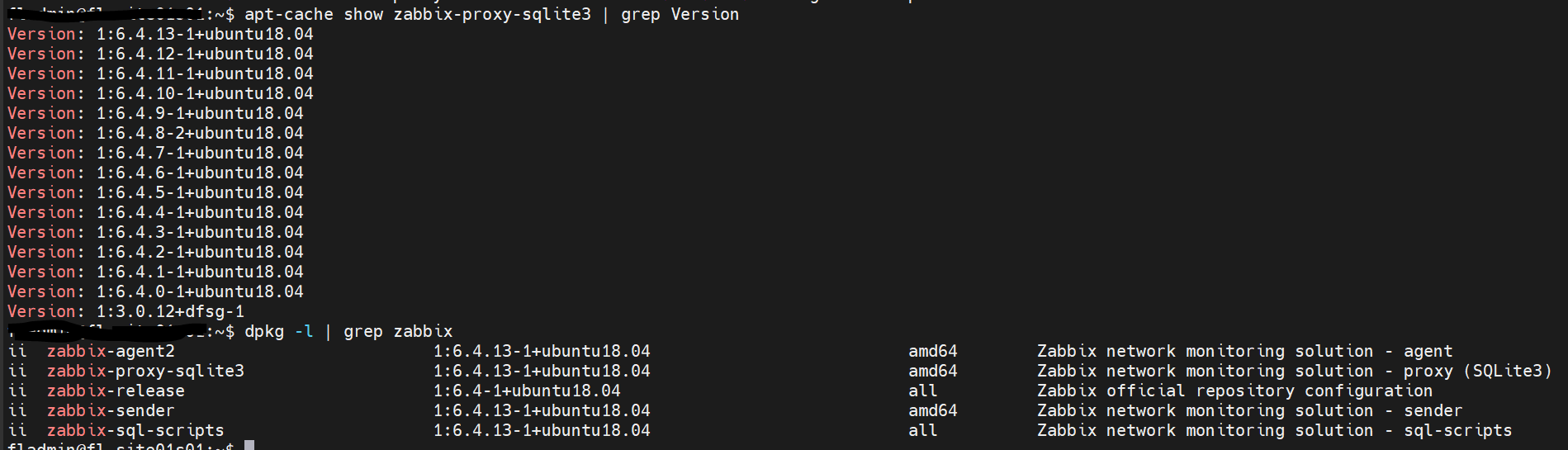Click the 1:6.4.10-1+ubuntu18.04 version line
This screenshot has height=450, width=1568.
(x=160, y=93)
